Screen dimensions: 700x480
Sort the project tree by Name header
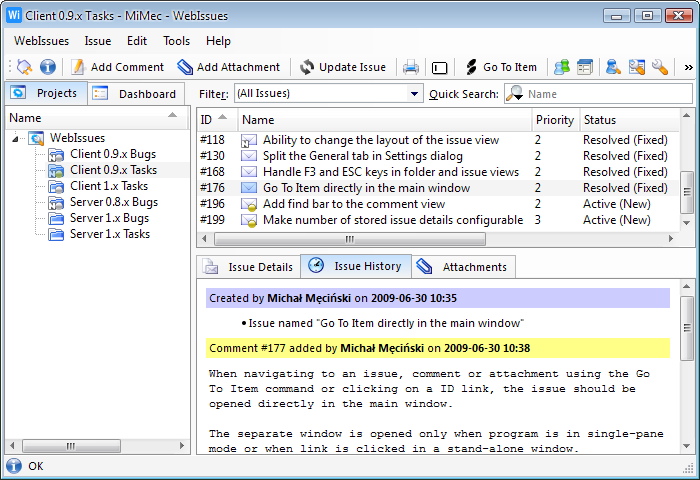[x=97, y=118]
